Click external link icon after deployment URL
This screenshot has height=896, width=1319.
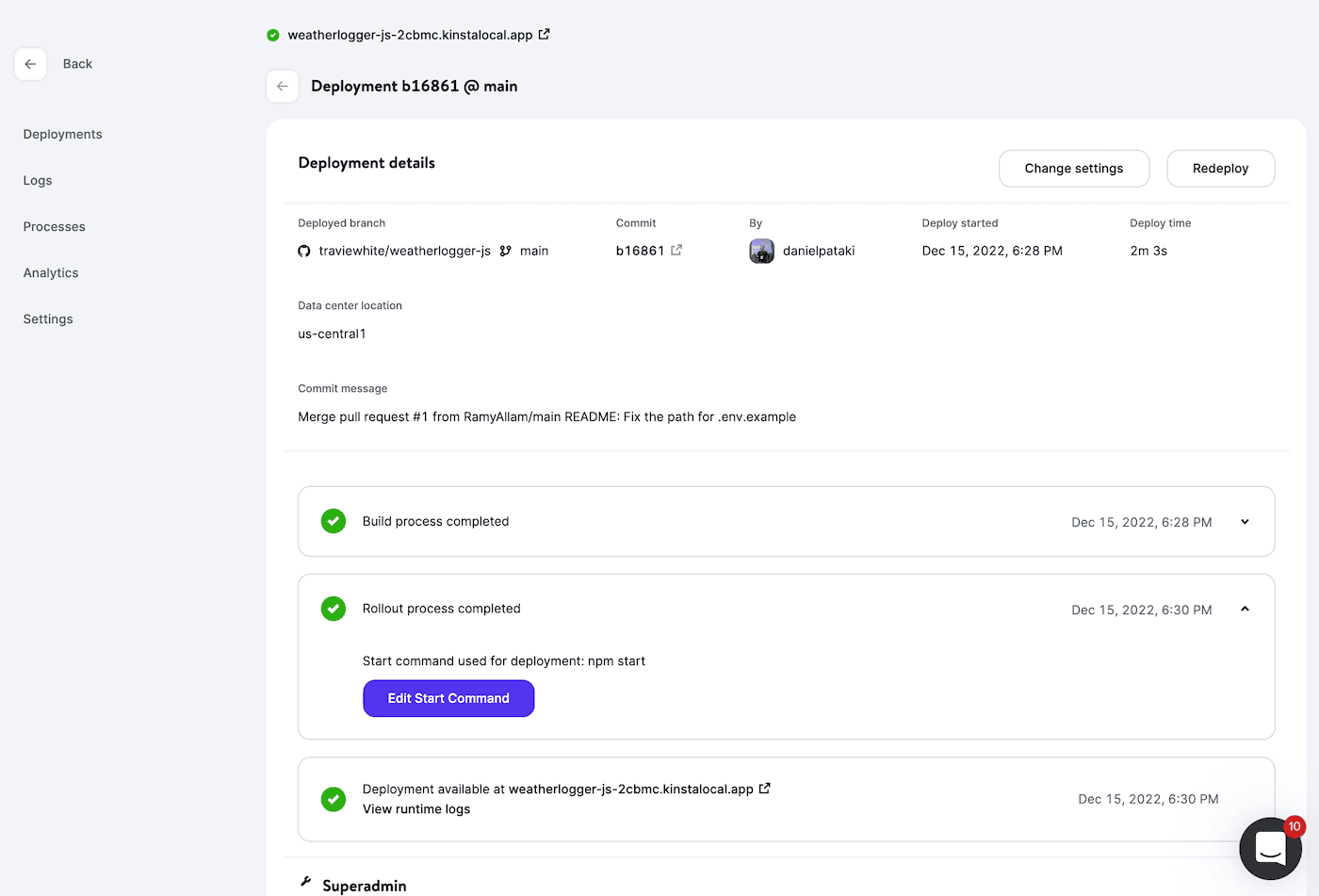point(765,789)
